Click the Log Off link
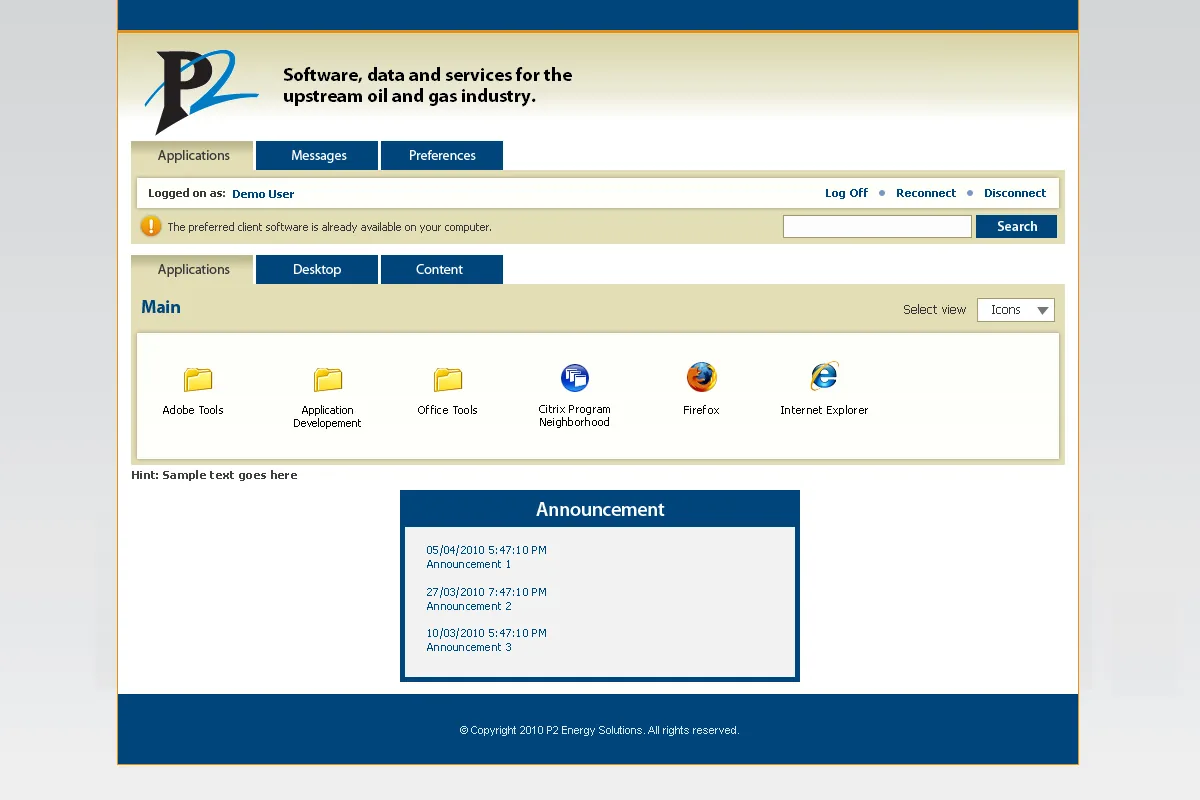This screenshot has height=800, width=1200. coord(846,193)
